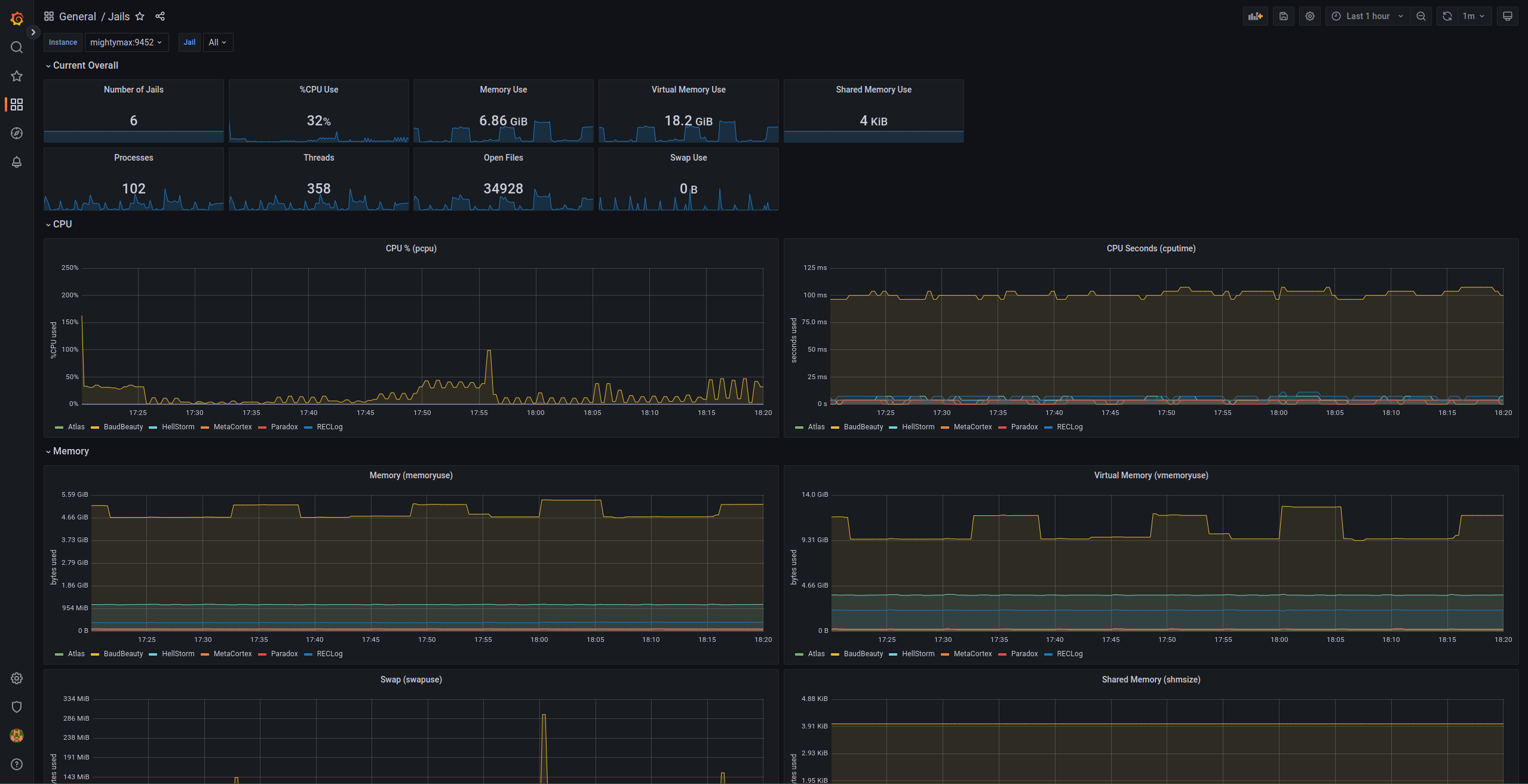Toggle HellStorm series in Memory legend
This screenshot has width=1528, height=784.
[178, 654]
